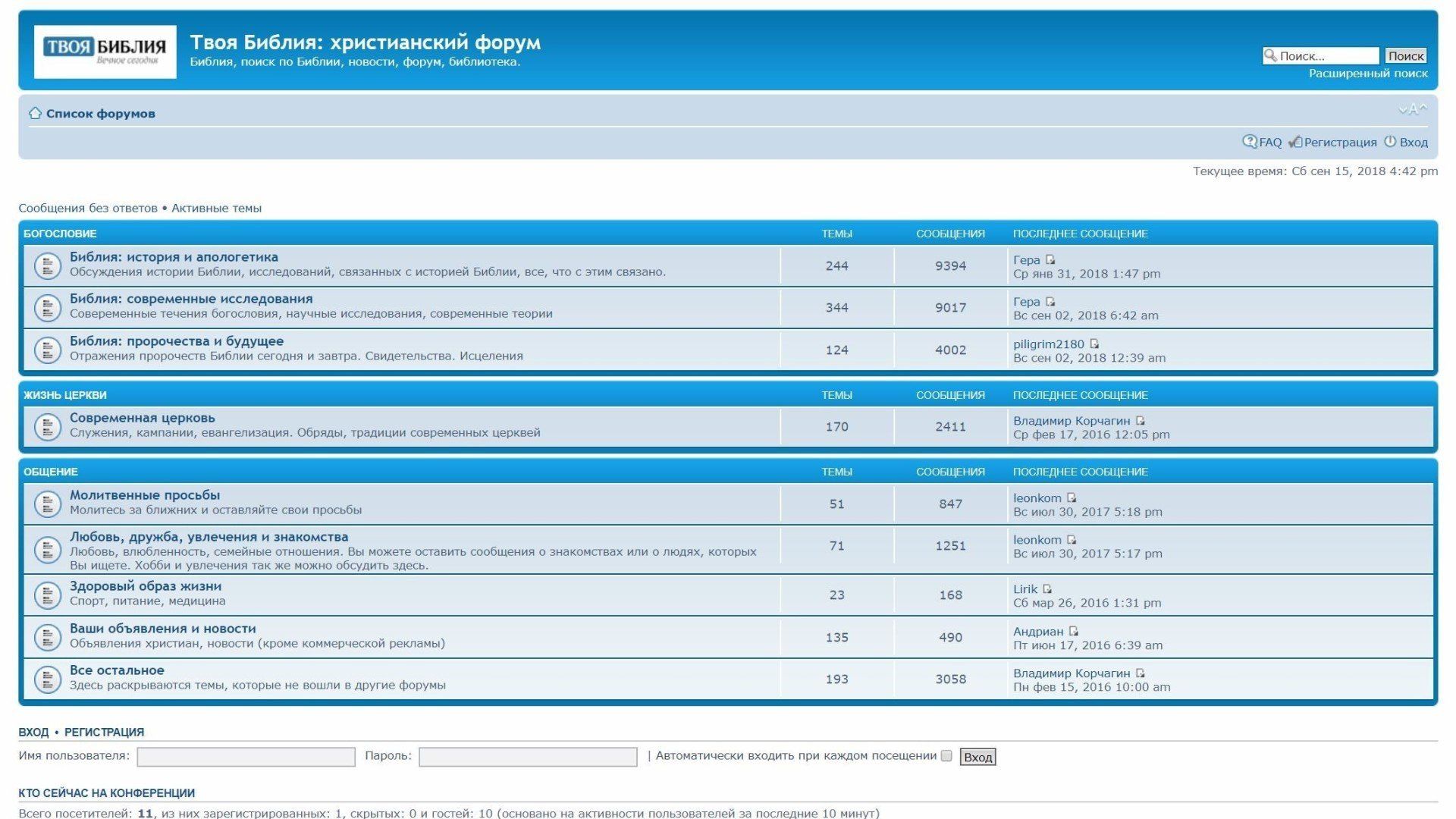Viewport: 1456px width, 819px height.
Task: Open the ЖИЗНЬ ЦЕРКВИ category header
Action: coord(65,395)
